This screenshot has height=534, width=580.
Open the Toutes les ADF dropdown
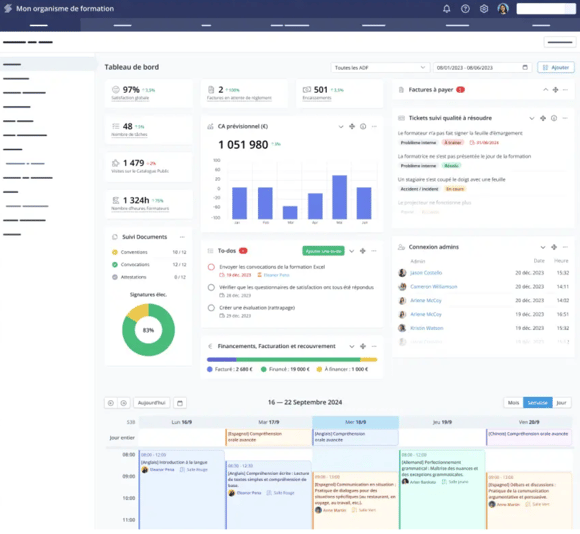(380, 68)
